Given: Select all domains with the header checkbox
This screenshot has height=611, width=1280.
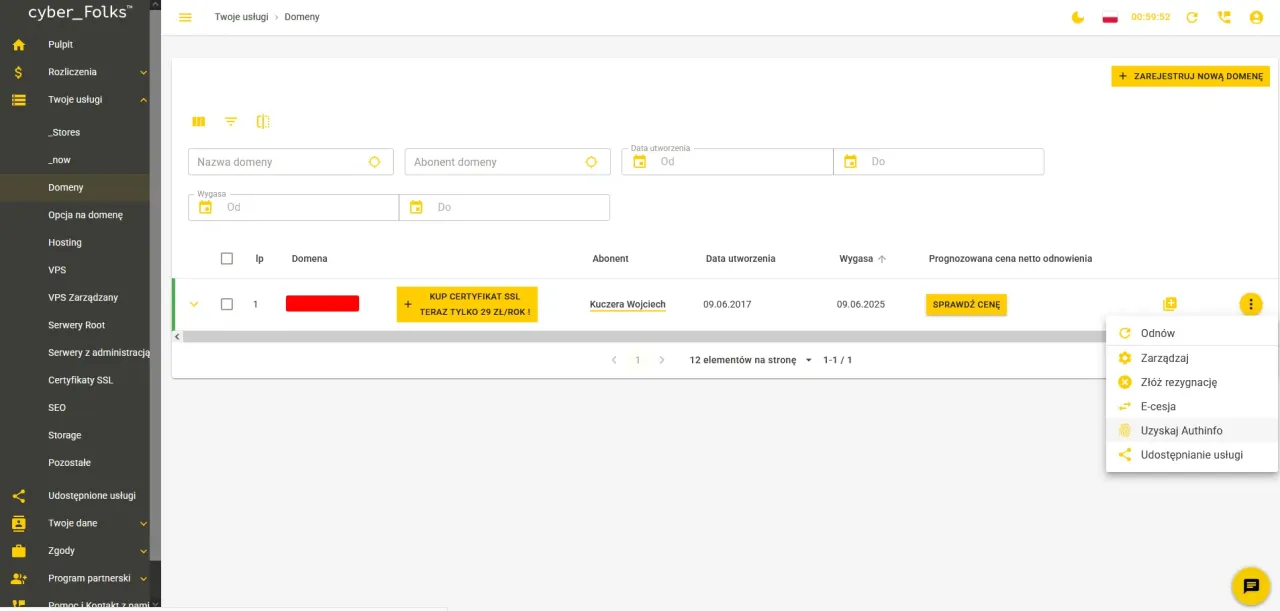Looking at the screenshot, I should (227, 258).
